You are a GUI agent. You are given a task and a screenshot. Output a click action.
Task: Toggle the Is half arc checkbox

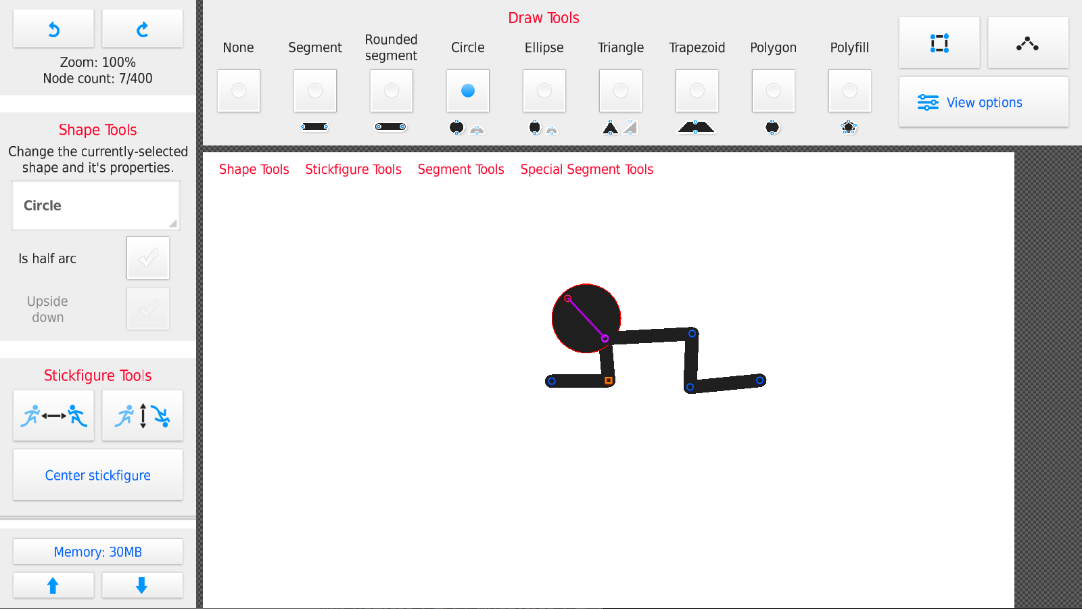click(x=148, y=258)
